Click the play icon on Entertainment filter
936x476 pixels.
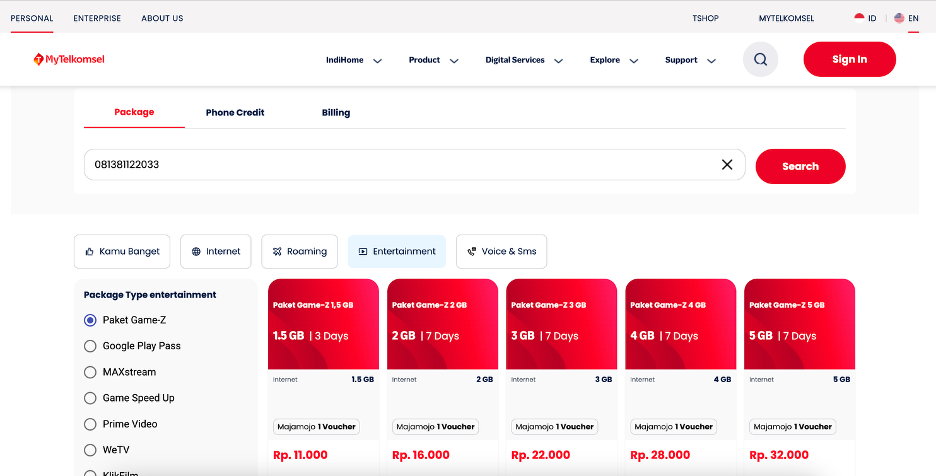(362, 251)
